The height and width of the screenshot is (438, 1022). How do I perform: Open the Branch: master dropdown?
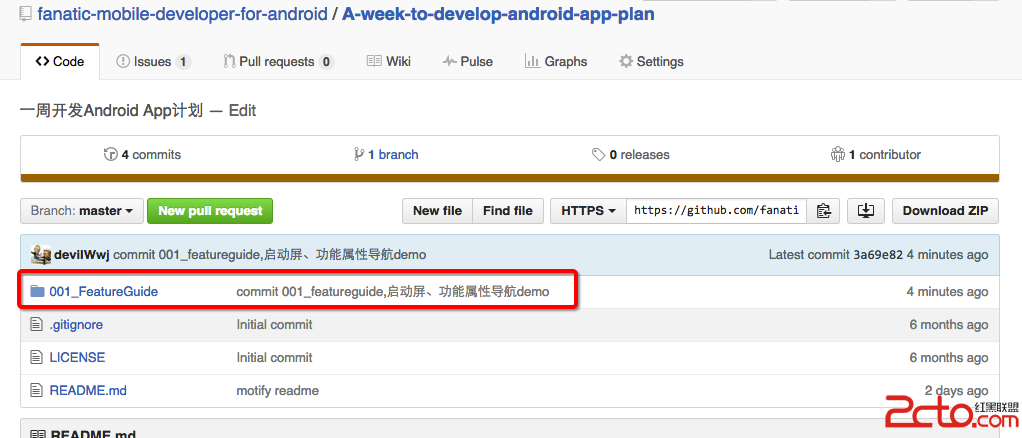(x=82, y=211)
